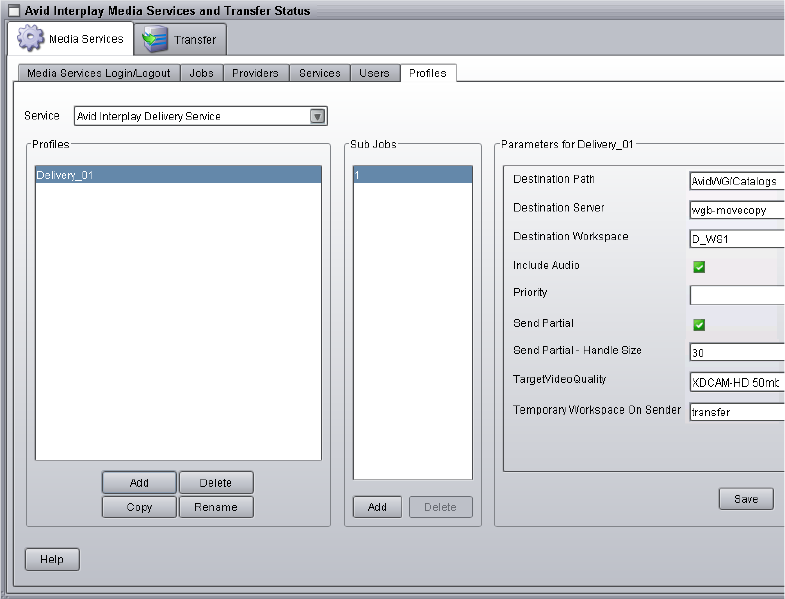Click the Handle Size field showing 30
785x599 pixels.
point(737,353)
